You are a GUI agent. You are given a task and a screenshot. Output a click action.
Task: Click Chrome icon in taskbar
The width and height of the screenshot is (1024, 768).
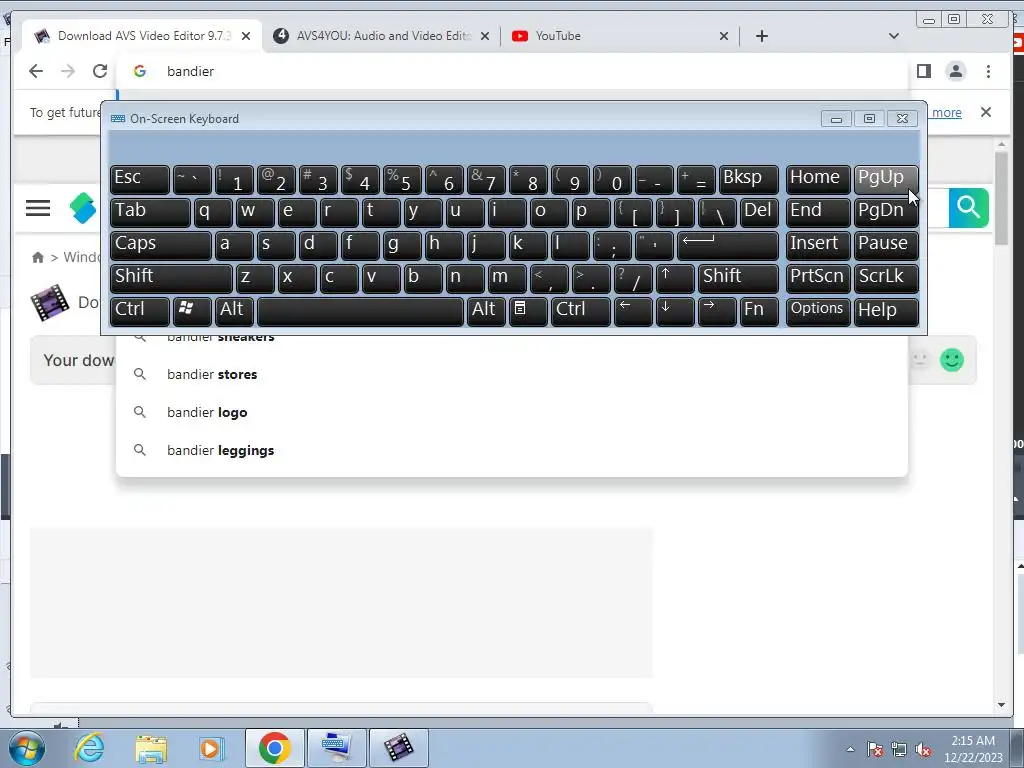pyautogui.click(x=274, y=748)
